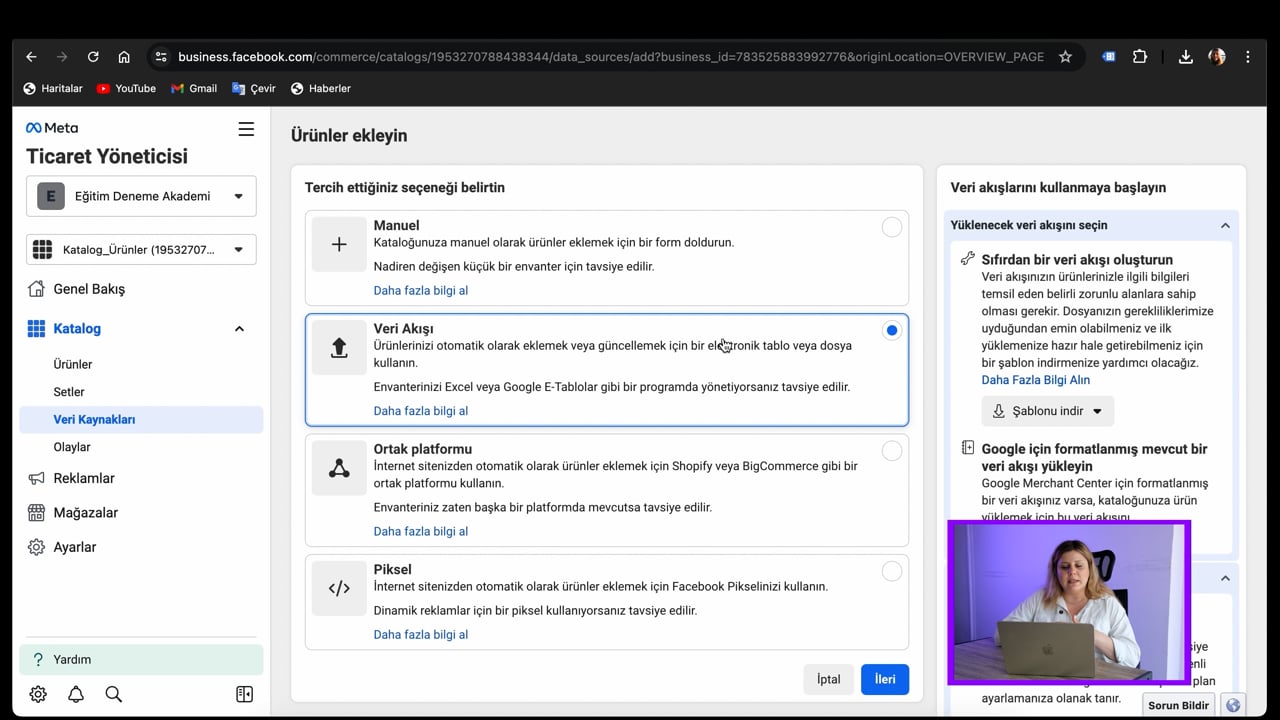Click the browser address bar URL
This screenshot has width=1280, height=720.
pos(610,57)
